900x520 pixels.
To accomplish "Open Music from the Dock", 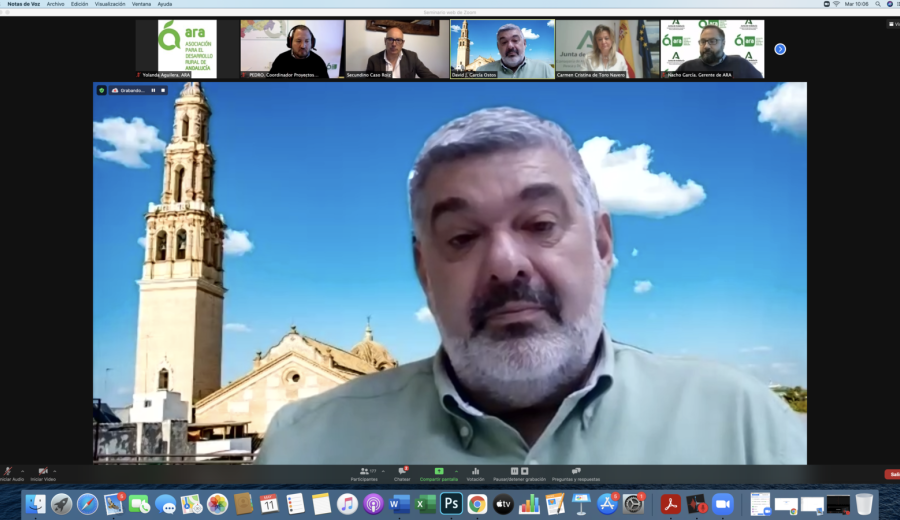I will (347, 505).
